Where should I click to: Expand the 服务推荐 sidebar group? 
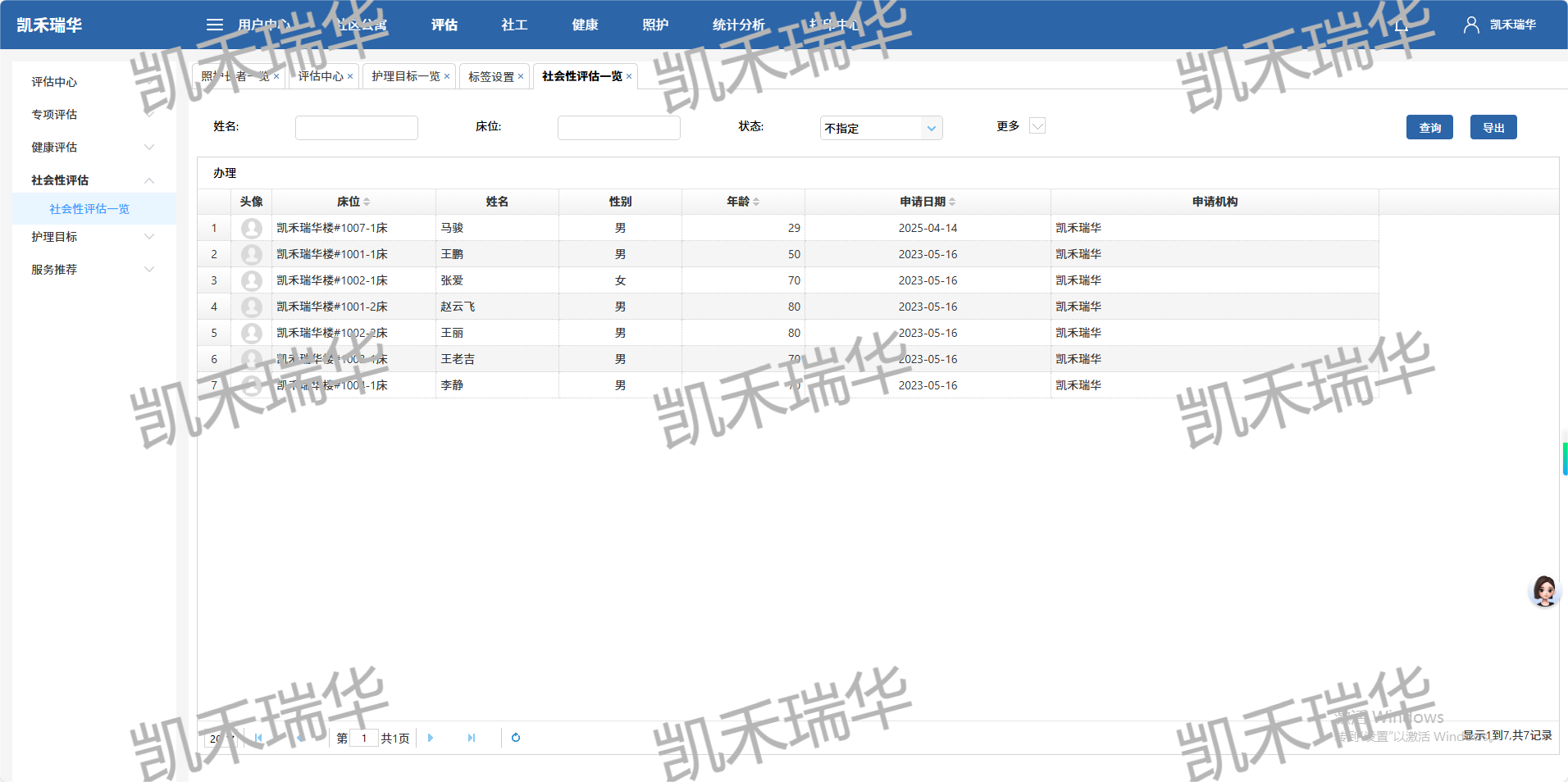(x=149, y=270)
